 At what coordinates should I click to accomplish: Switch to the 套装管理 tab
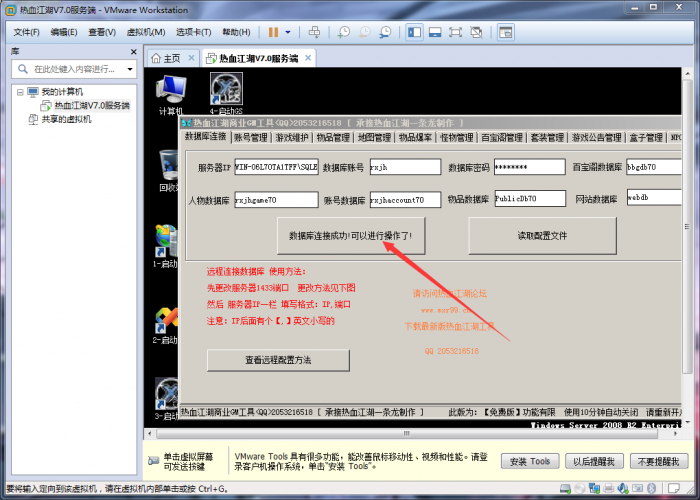click(547, 138)
